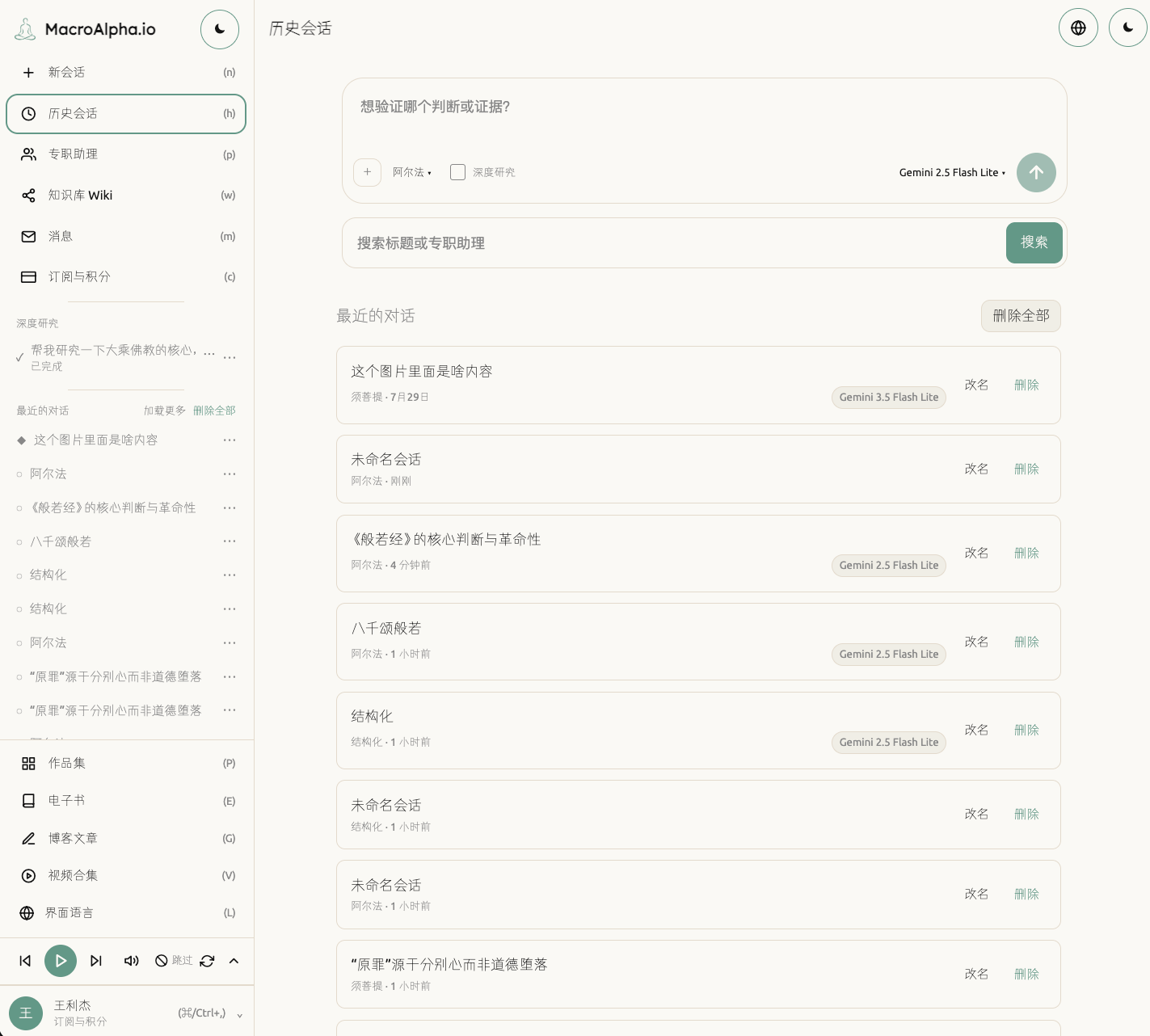Click the volume speaker icon

(131, 961)
